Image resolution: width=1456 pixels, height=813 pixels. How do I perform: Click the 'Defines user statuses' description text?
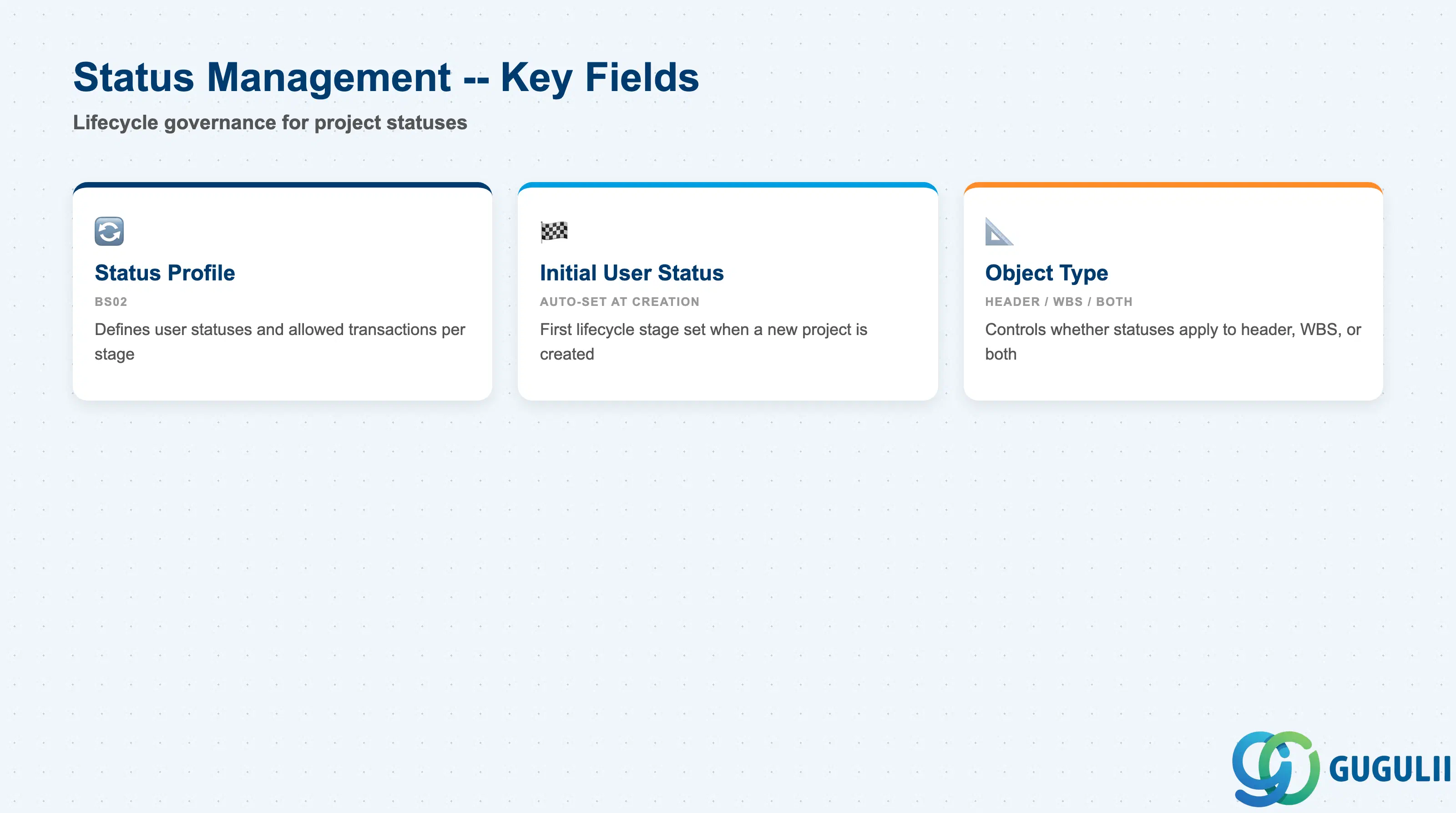click(280, 341)
